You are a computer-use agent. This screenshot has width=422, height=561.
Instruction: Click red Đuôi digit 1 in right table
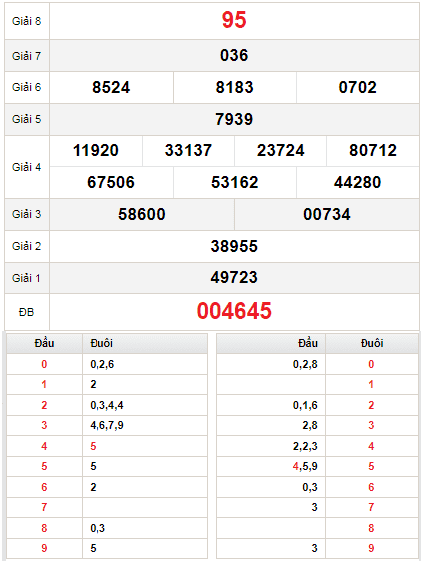click(x=371, y=384)
